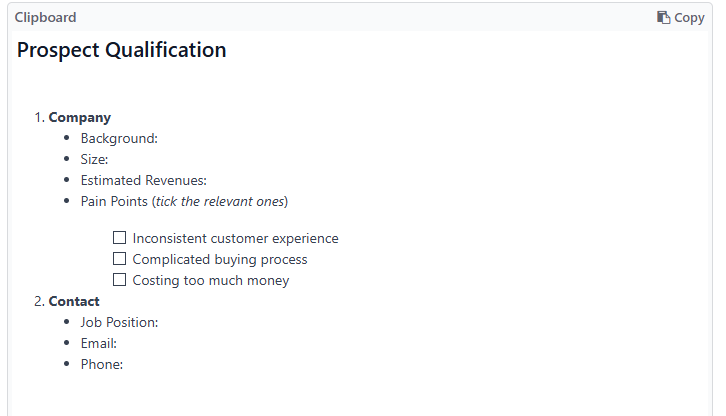Click the Clipboard panel title
The width and height of the screenshot is (726, 416).
coord(45,17)
